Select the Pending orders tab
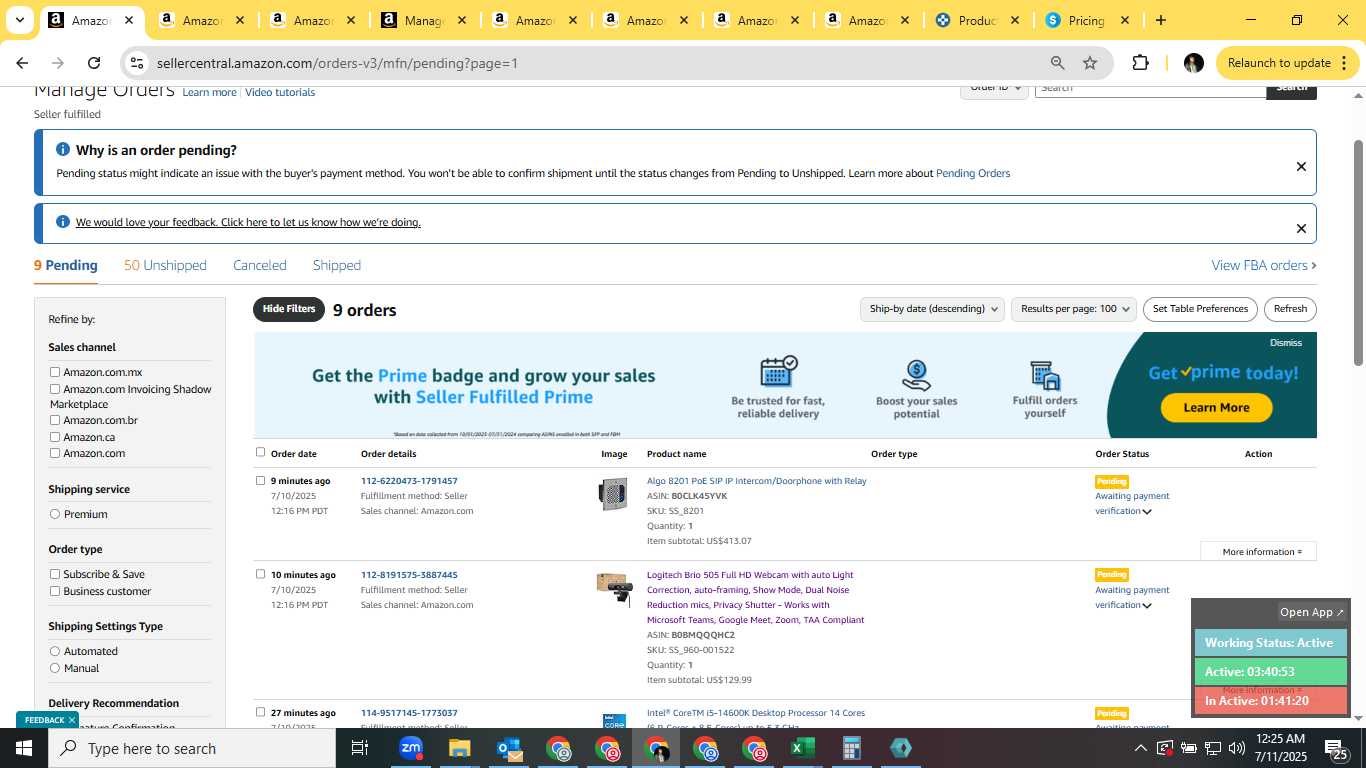This screenshot has width=1366, height=768. coord(66,265)
